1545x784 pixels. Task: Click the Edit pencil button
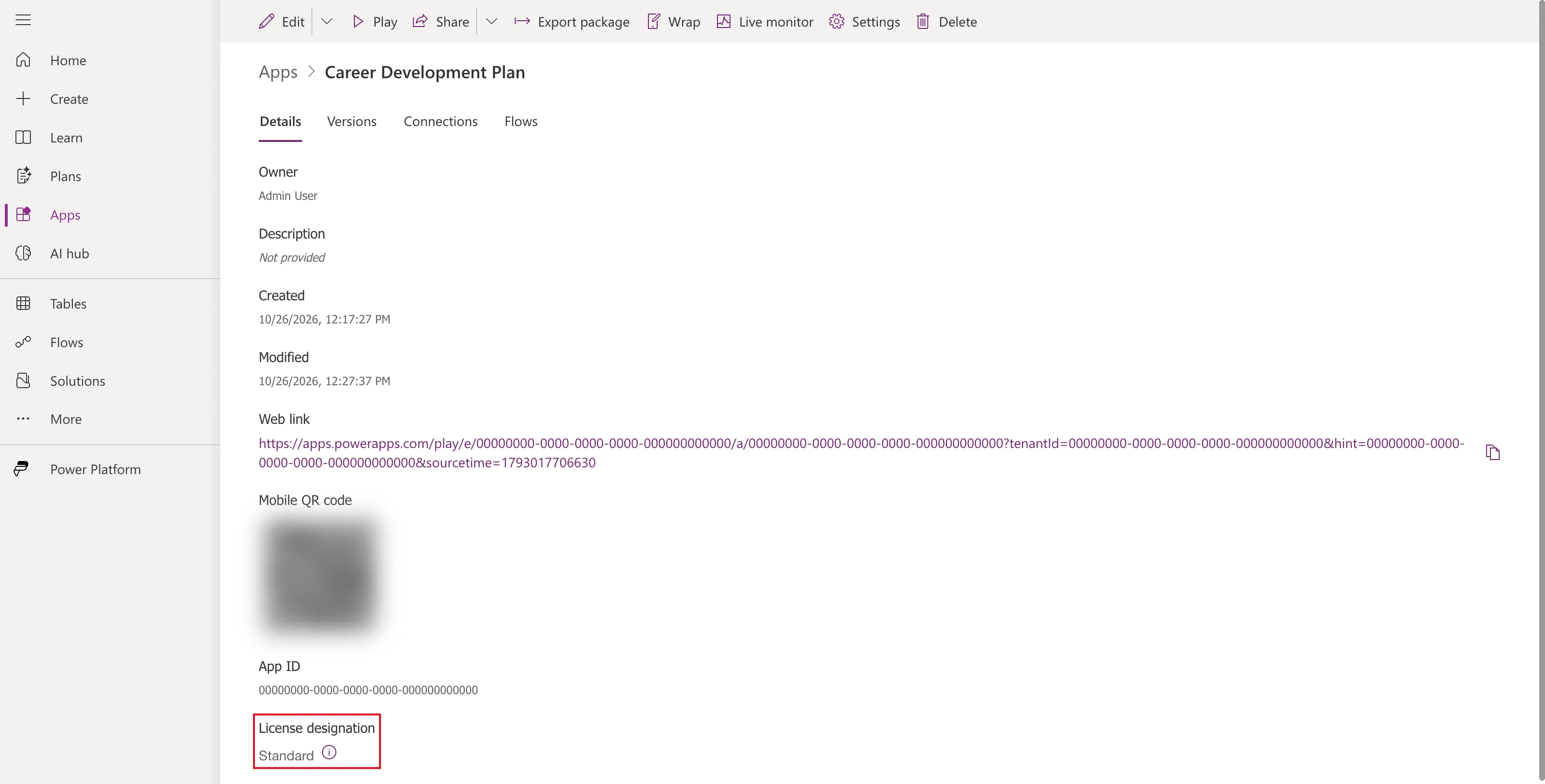point(281,22)
